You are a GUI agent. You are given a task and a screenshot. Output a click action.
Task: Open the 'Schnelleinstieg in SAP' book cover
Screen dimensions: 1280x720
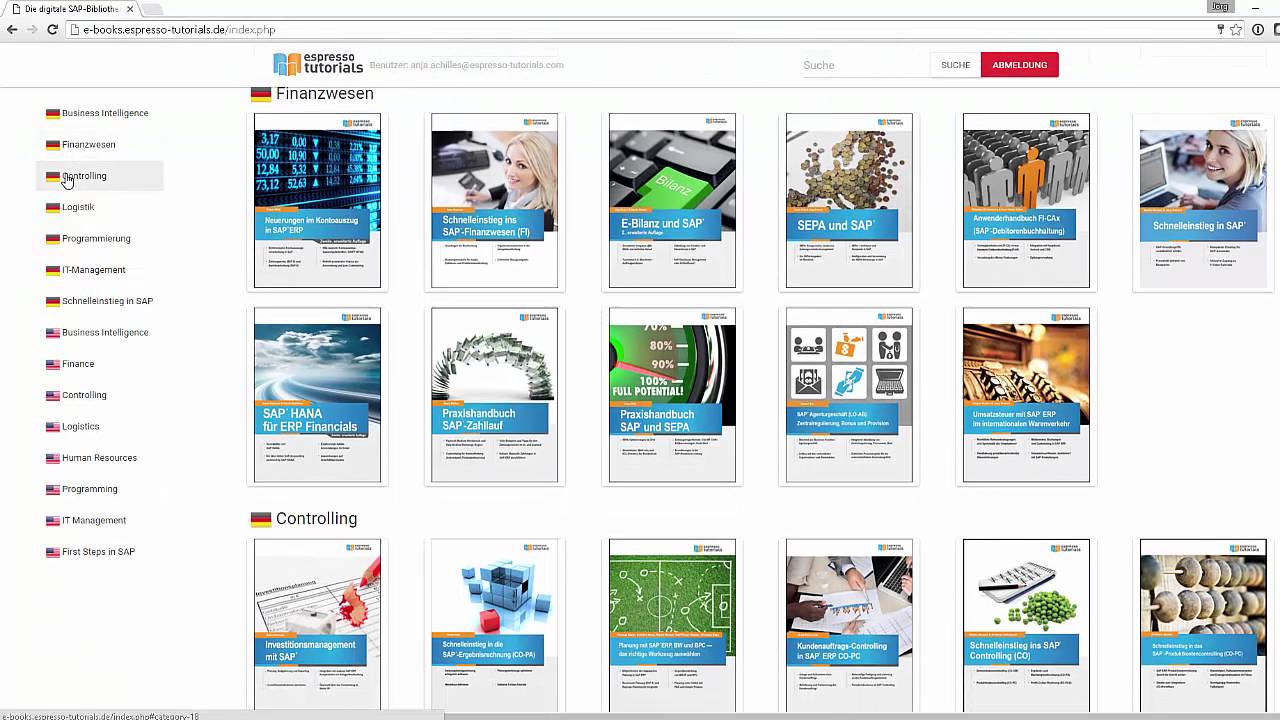tap(1203, 200)
